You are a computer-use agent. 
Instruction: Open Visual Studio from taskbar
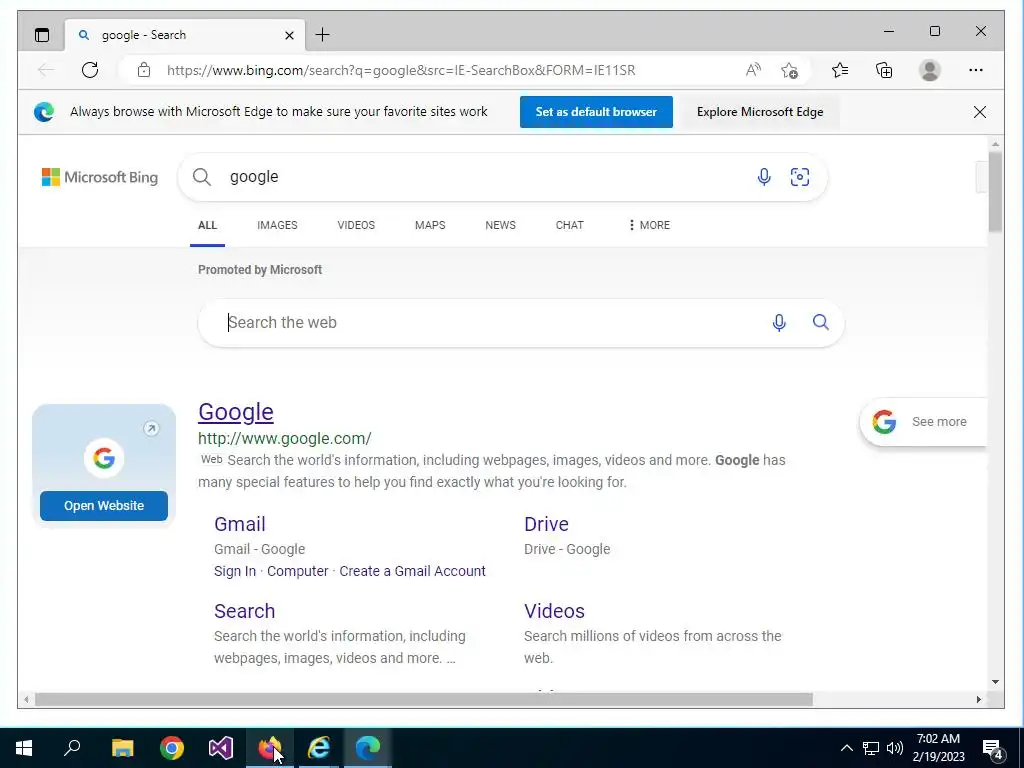click(221, 748)
